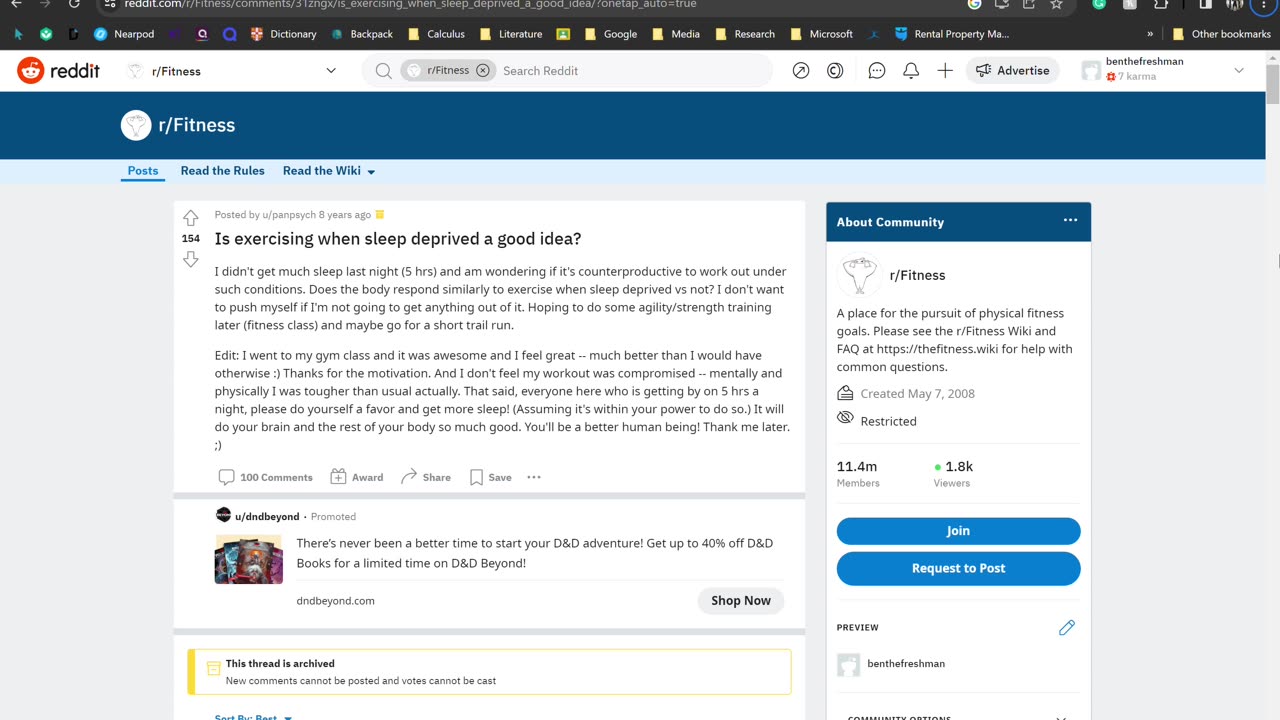Open the Literature bookmarks folder
The width and height of the screenshot is (1280, 720).
[510, 34]
